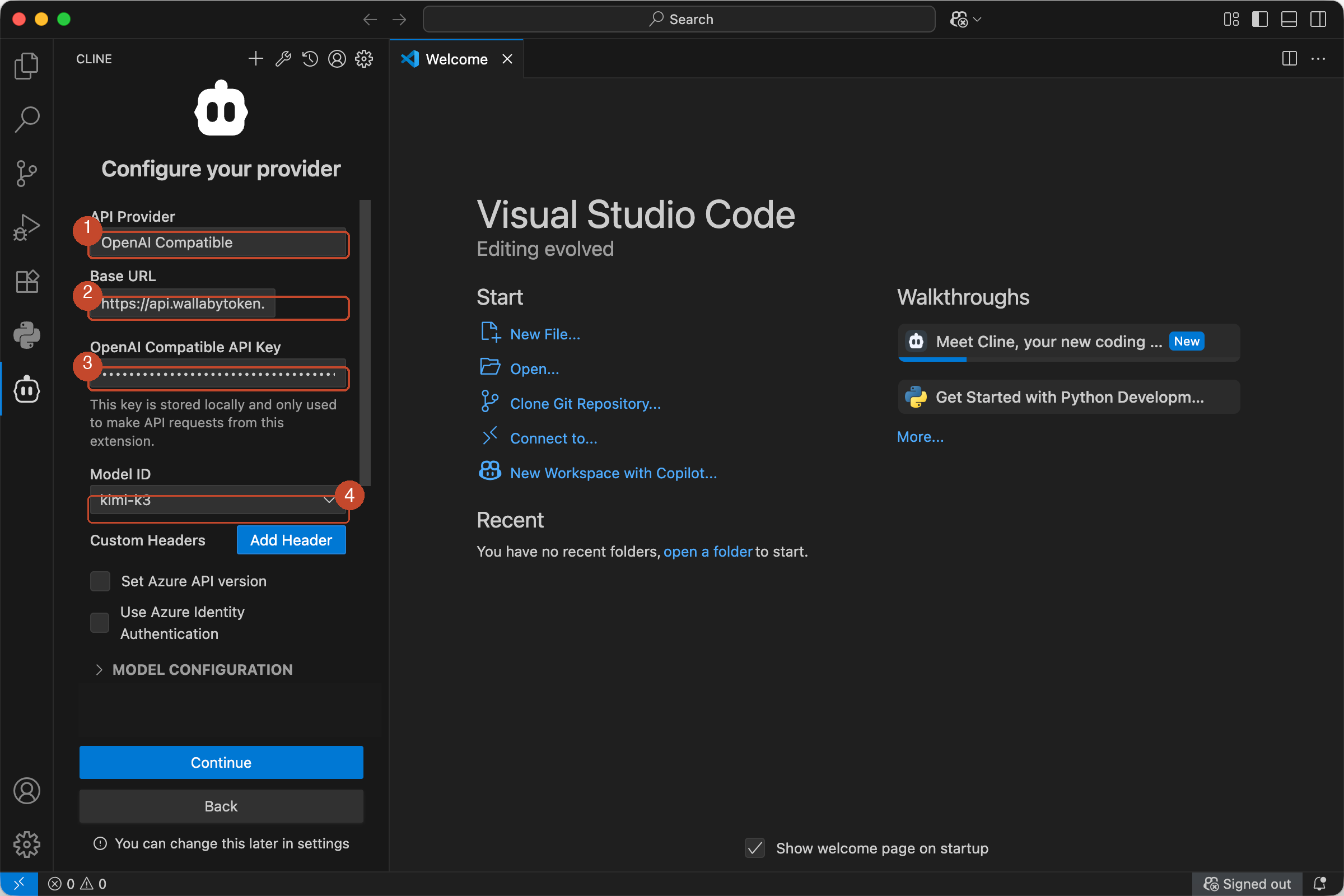Click the Search command center box
This screenshot has width=1344, height=896.
tap(679, 20)
